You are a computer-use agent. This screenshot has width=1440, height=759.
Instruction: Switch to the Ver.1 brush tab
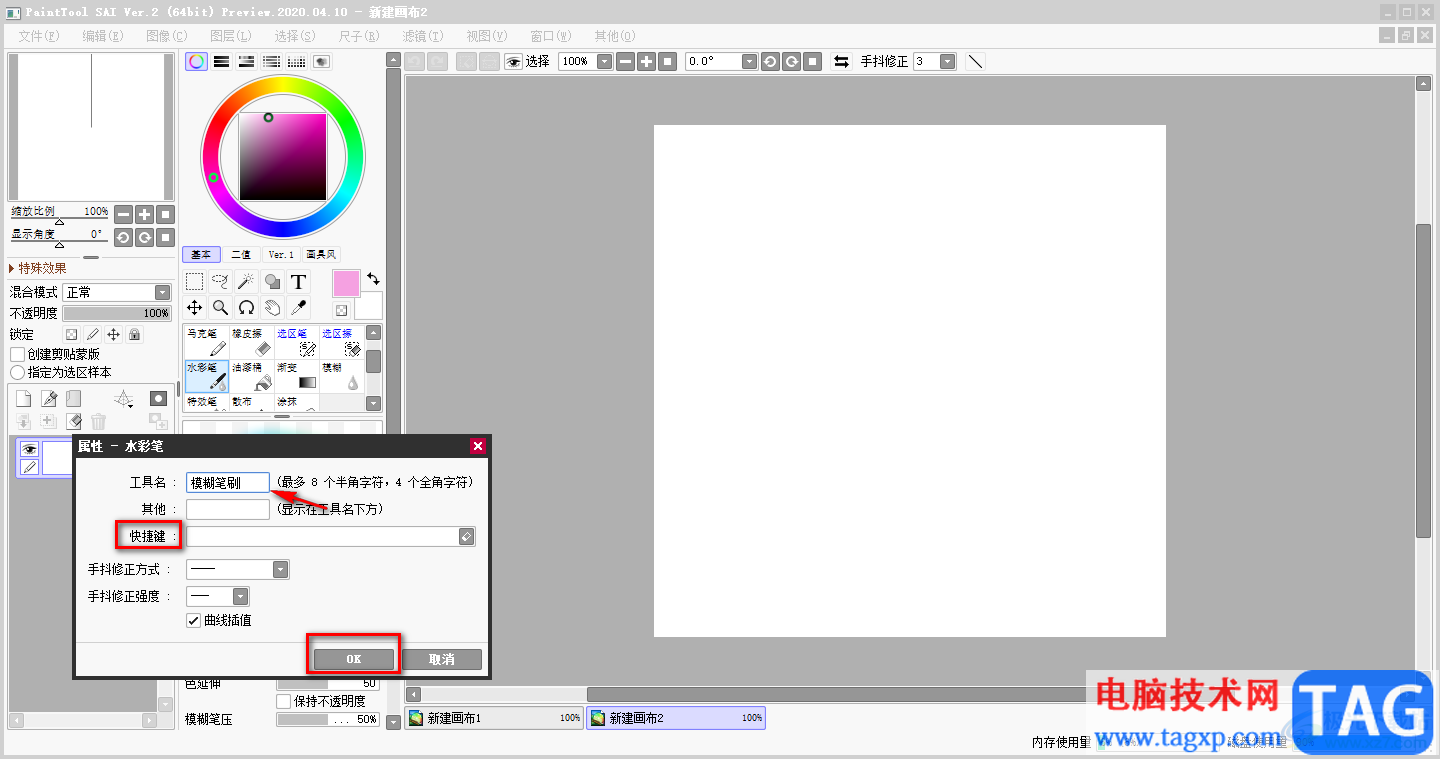281,254
